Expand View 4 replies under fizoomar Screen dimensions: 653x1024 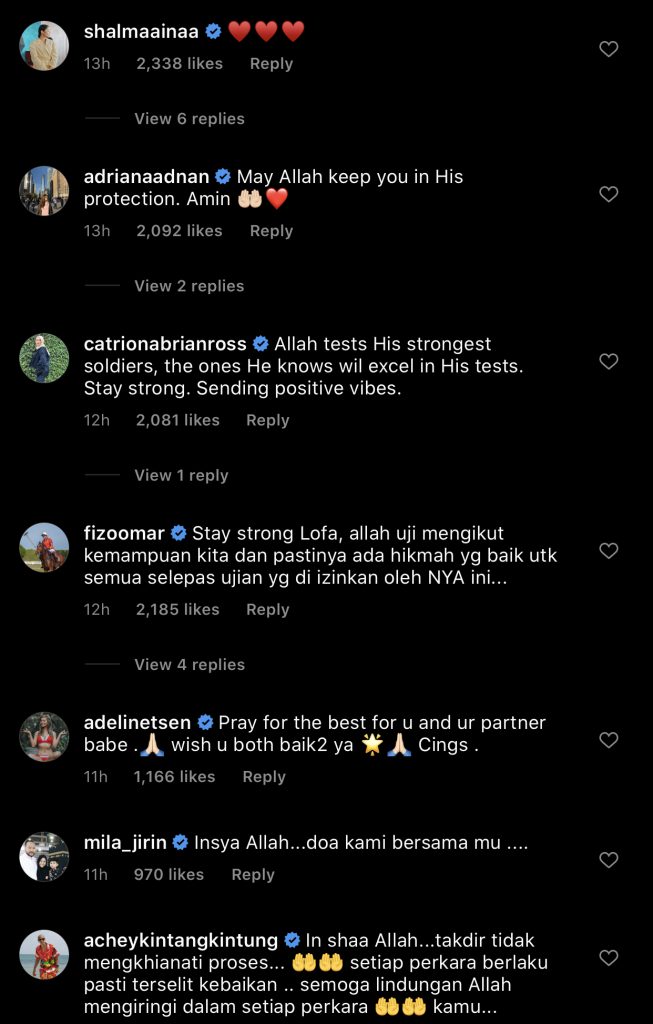coord(189,664)
